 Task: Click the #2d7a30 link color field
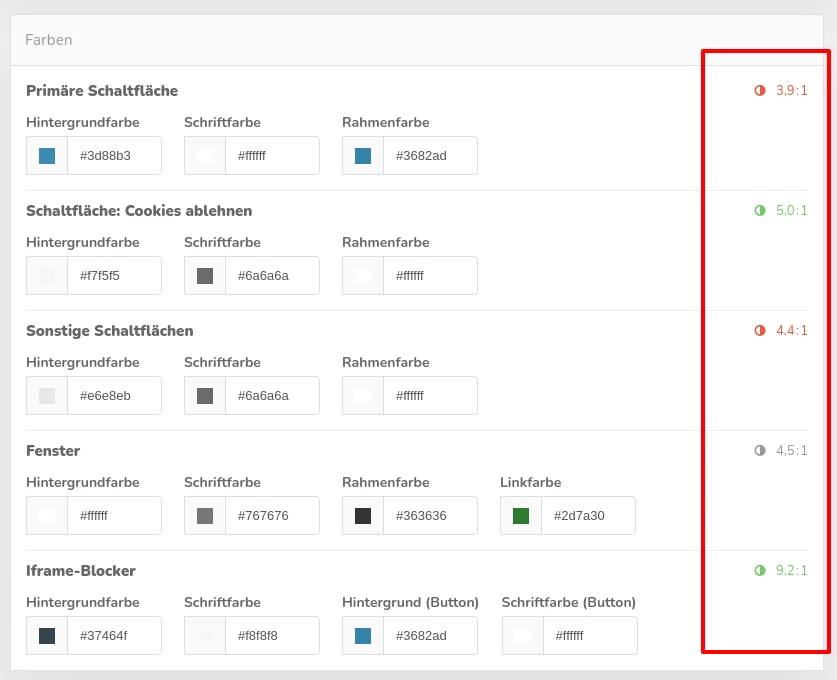coord(588,516)
